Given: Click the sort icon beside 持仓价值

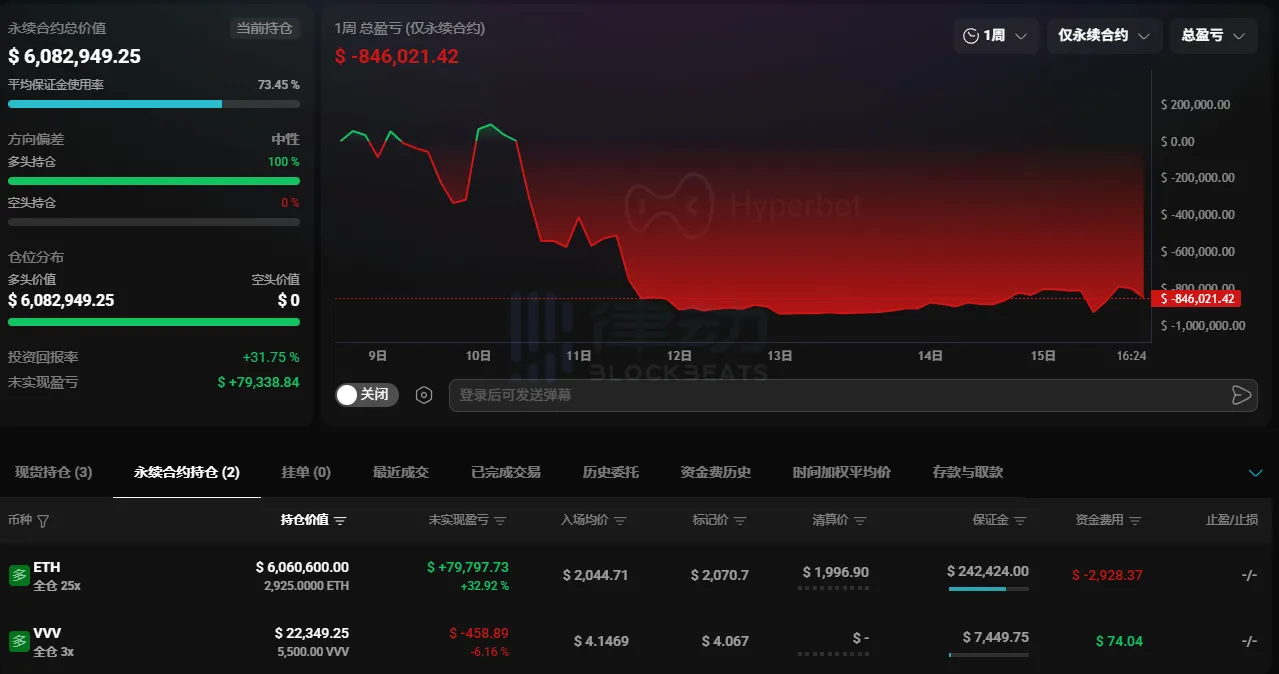Looking at the screenshot, I should point(341,520).
